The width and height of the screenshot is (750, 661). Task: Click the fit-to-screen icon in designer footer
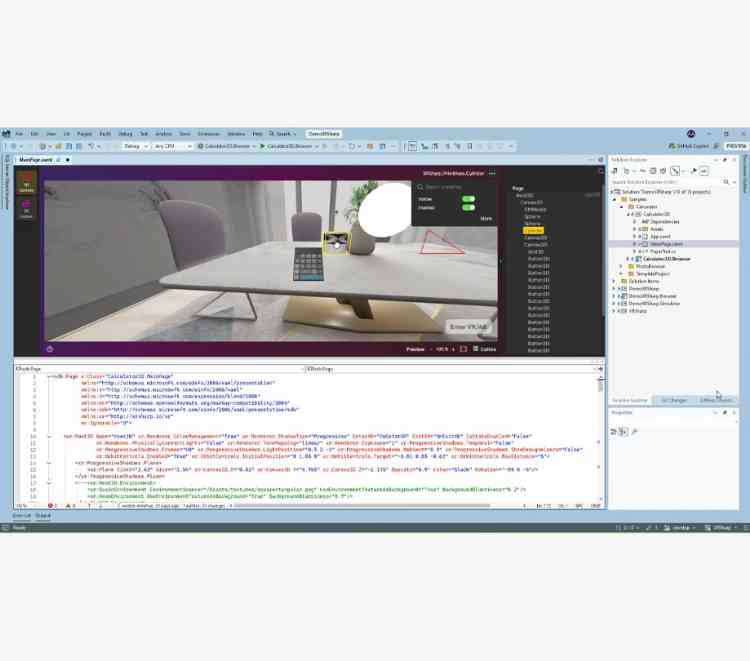click(x=463, y=349)
